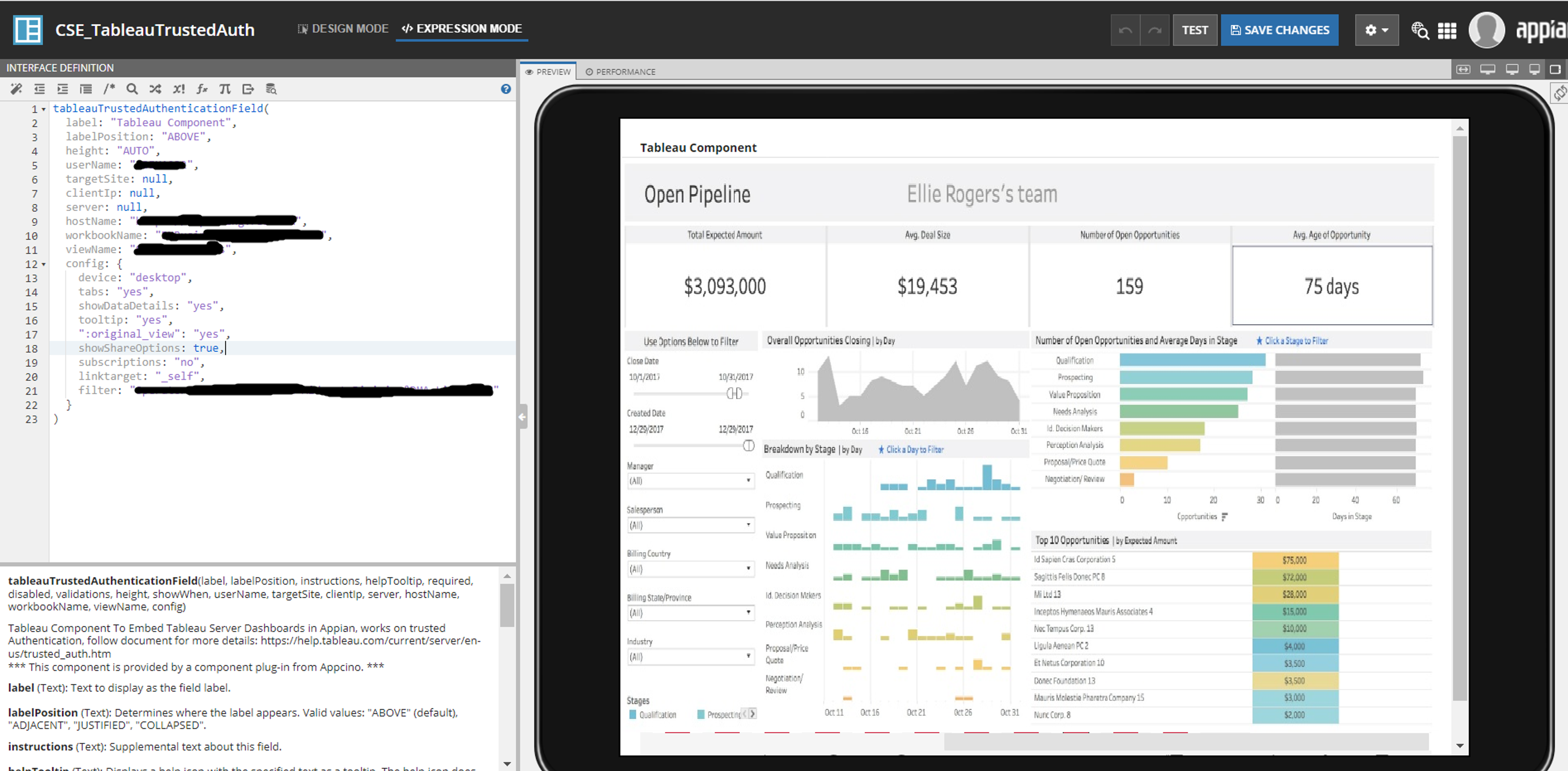Click the Created Date range slider handle
The image size is (1568, 771).
(x=749, y=446)
